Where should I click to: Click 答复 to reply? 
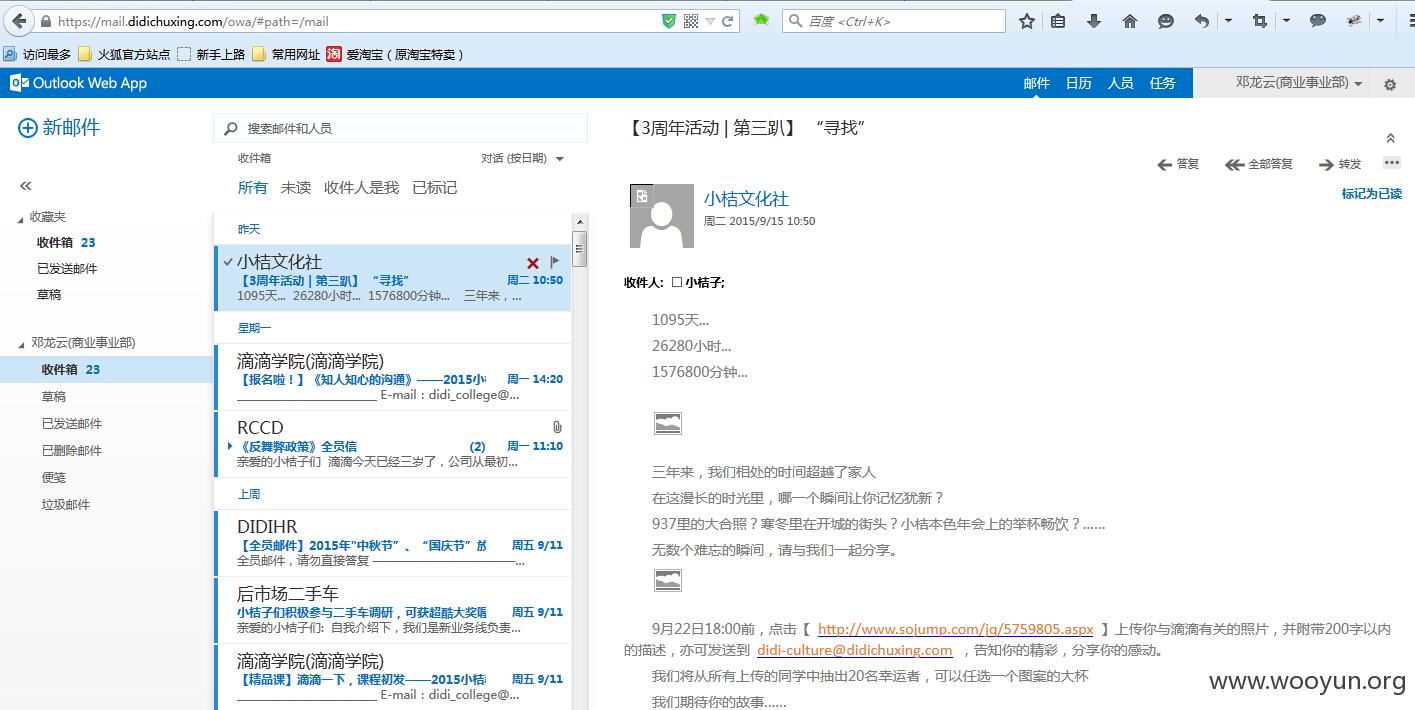1178,164
